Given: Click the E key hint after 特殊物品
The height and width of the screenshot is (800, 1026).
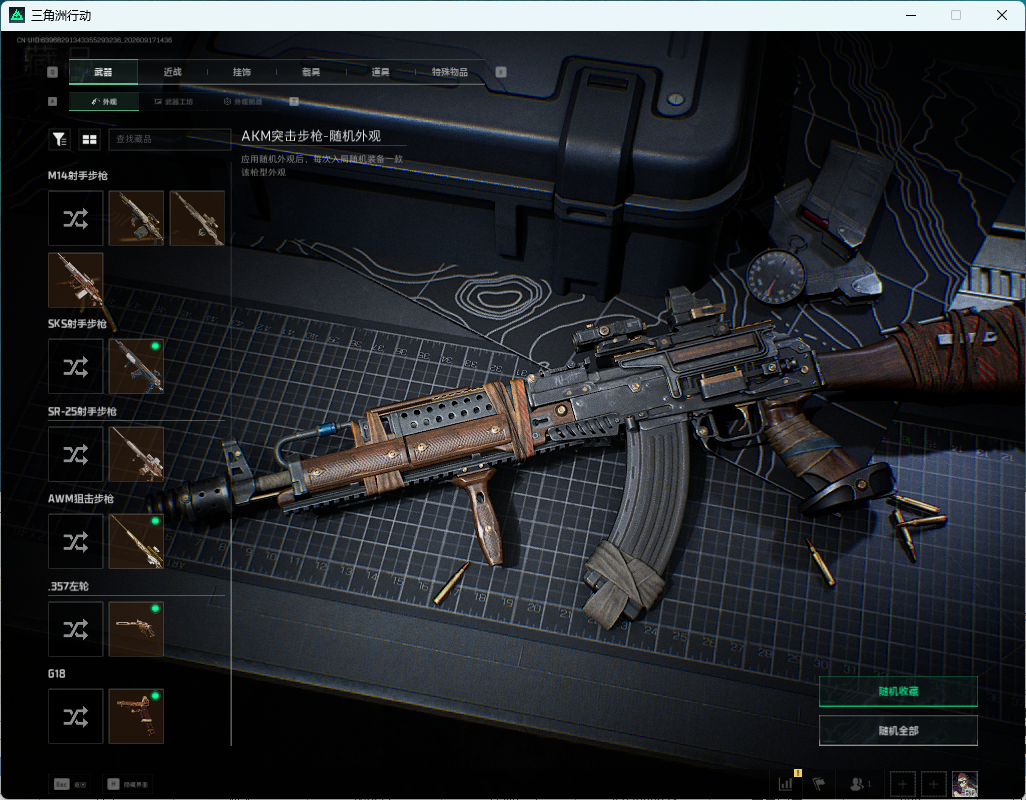Looking at the screenshot, I should (x=501, y=72).
